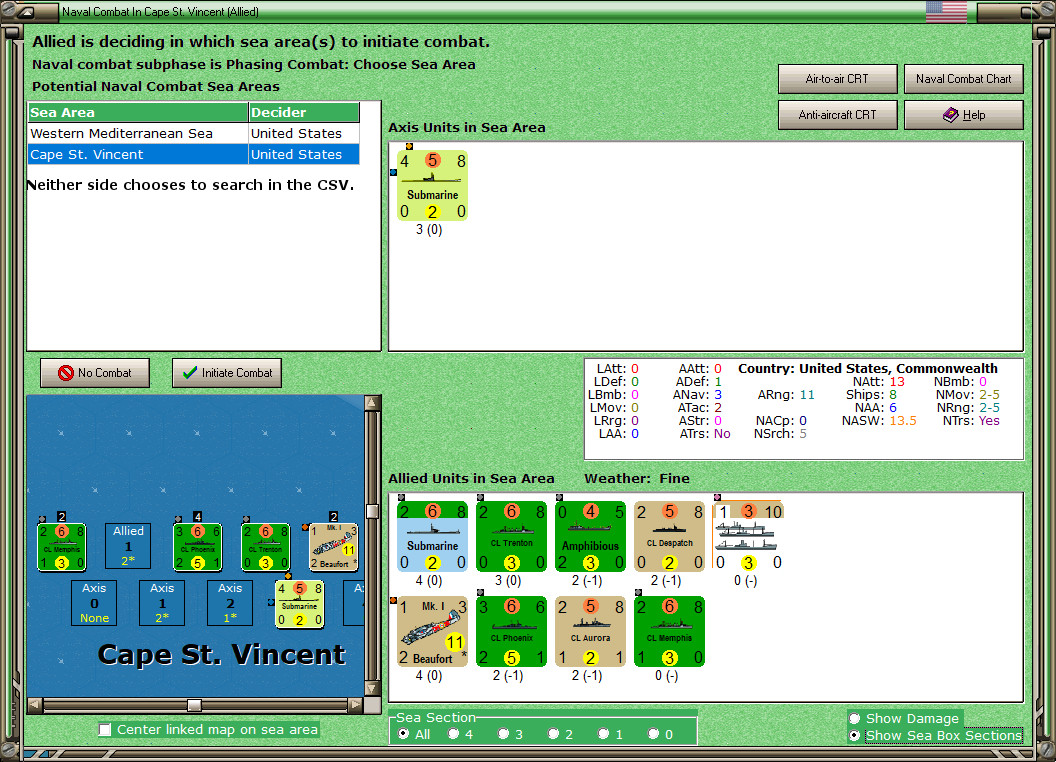Screen dimensions: 1056x762
Task: Click the map vertical scrollbar thumb
Action: (372, 511)
